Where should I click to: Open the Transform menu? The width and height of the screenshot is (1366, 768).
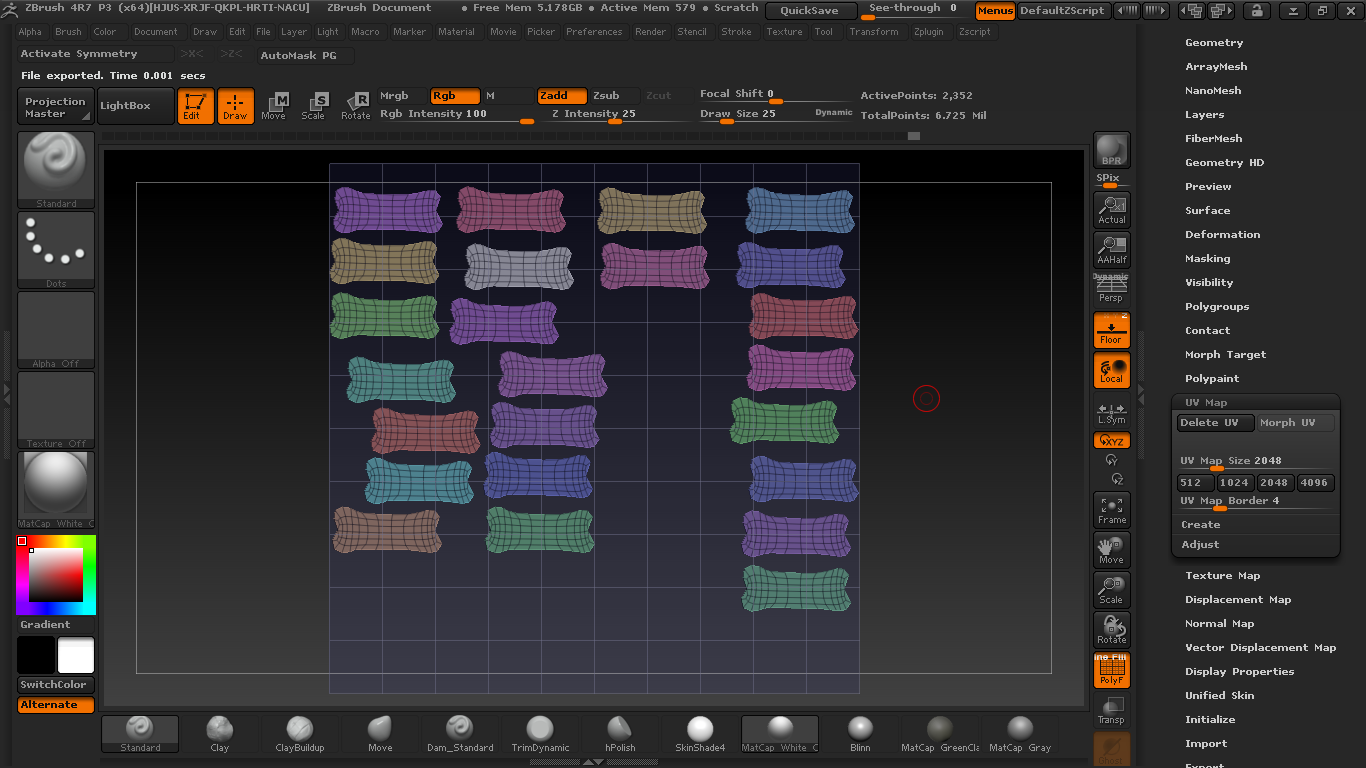tap(873, 32)
